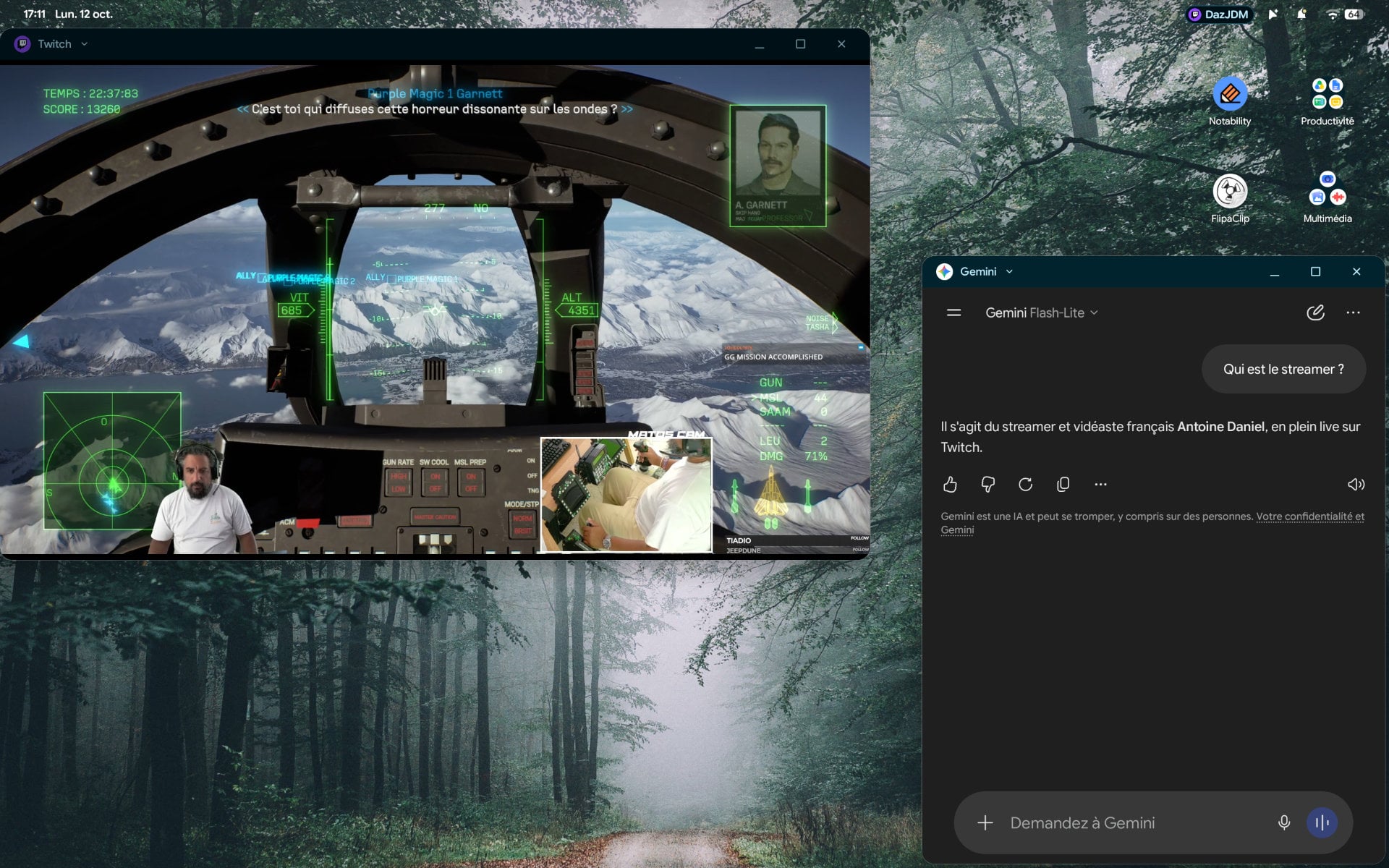This screenshot has width=1389, height=868.
Task: Select the 'Qui est le streamer ?' message bubble
Action: click(1283, 369)
